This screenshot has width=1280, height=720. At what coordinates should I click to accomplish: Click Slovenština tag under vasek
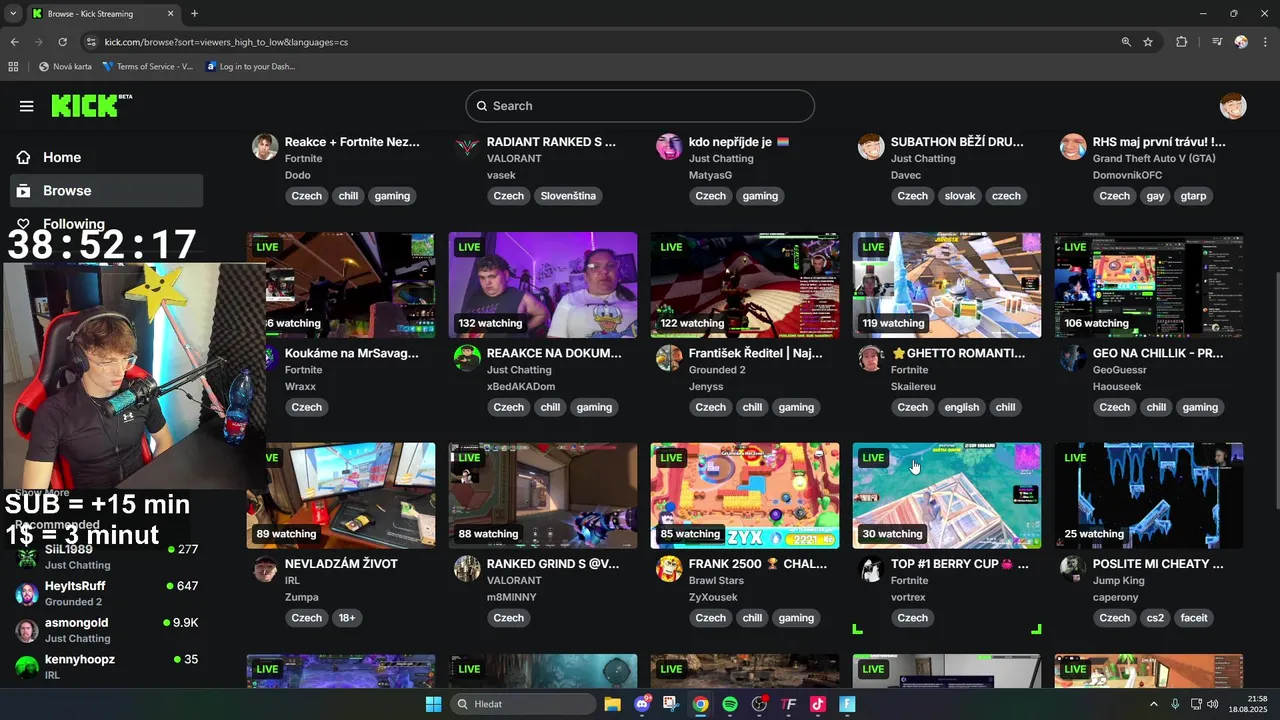coord(568,196)
